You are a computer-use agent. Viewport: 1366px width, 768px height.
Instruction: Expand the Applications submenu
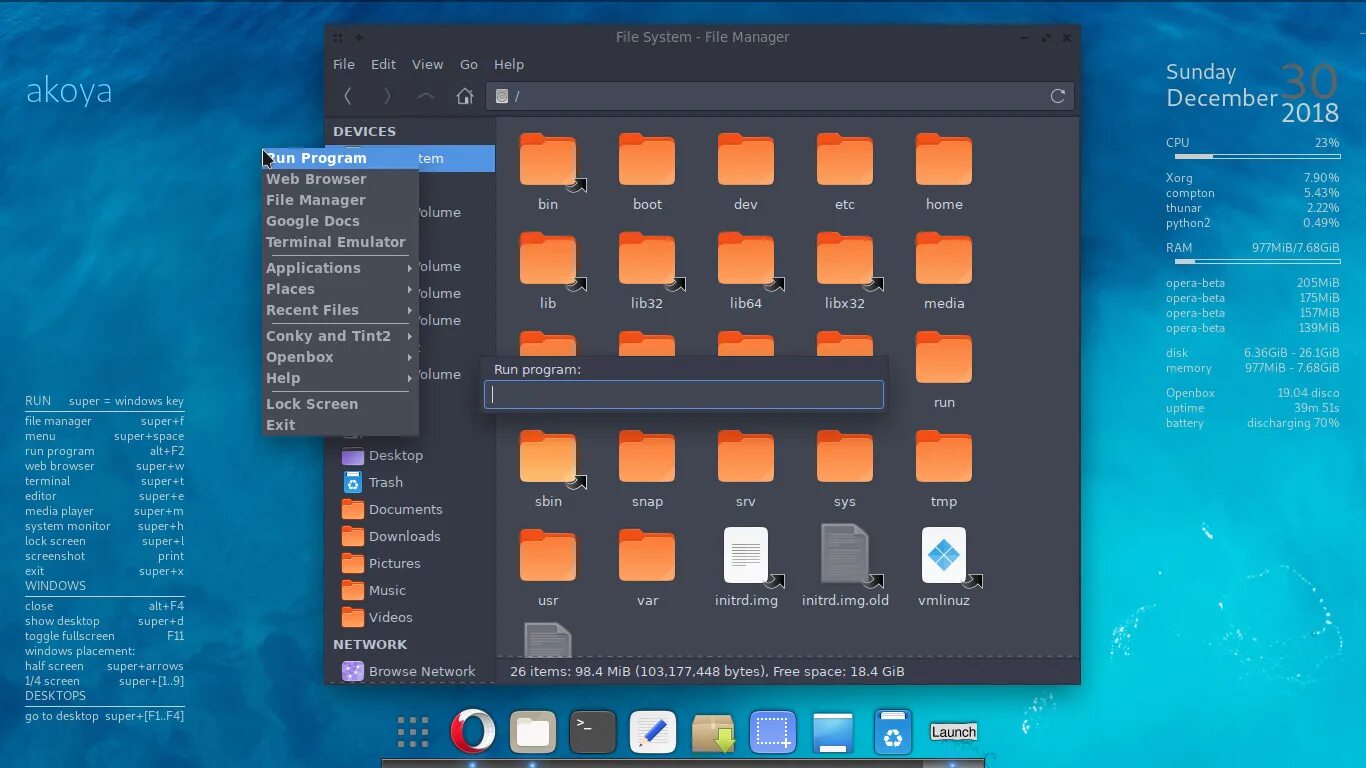340,268
